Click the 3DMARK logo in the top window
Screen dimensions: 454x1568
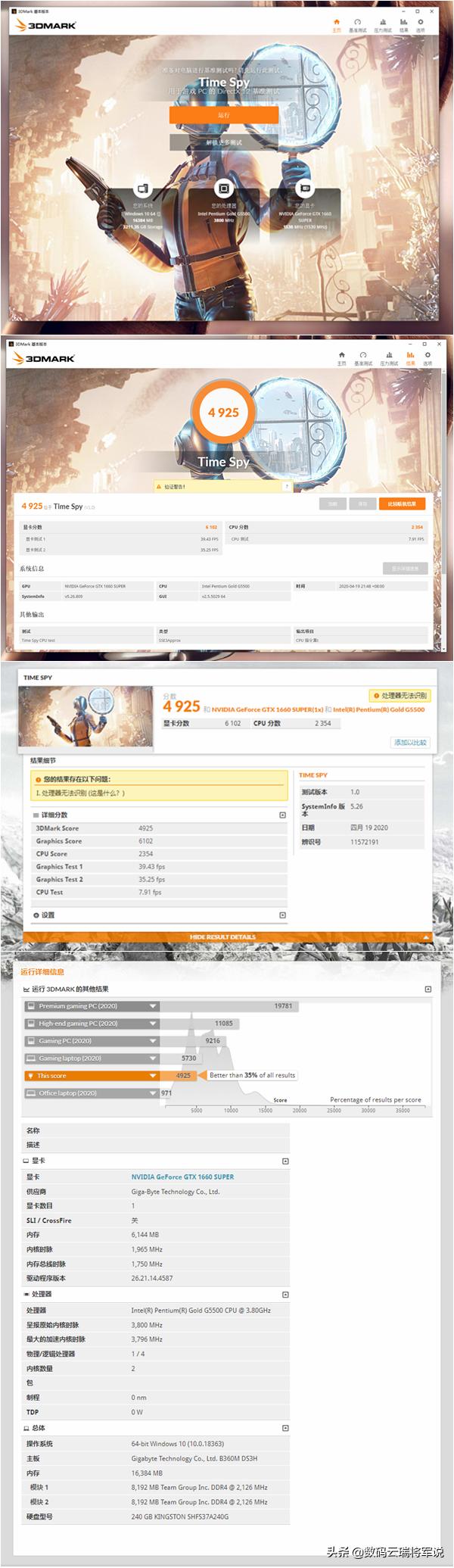pos(46,25)
